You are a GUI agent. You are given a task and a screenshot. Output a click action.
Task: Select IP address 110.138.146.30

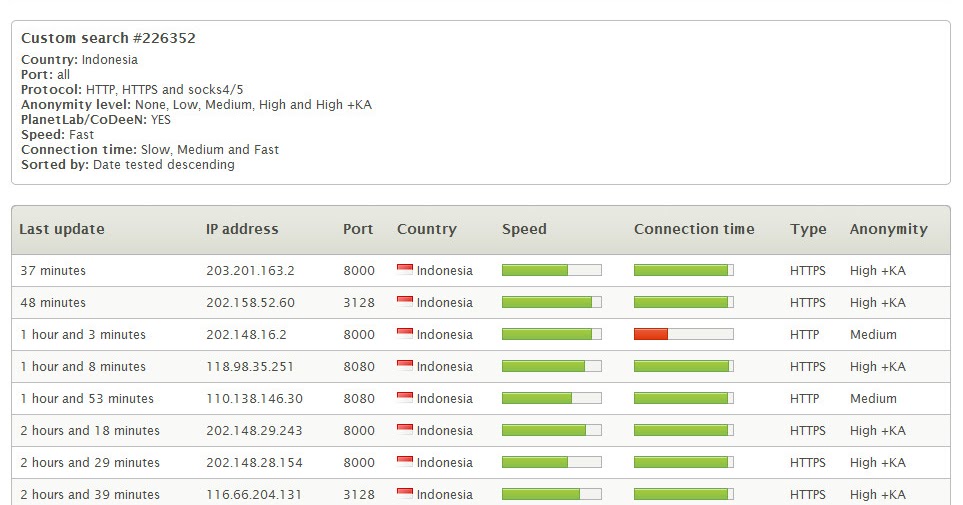click(254, 398)
